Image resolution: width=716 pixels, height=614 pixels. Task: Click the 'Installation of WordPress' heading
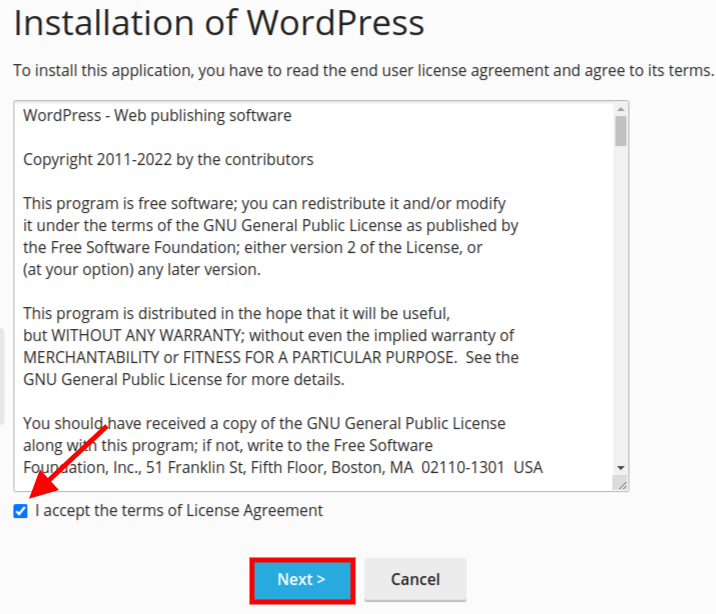point(219,22)
